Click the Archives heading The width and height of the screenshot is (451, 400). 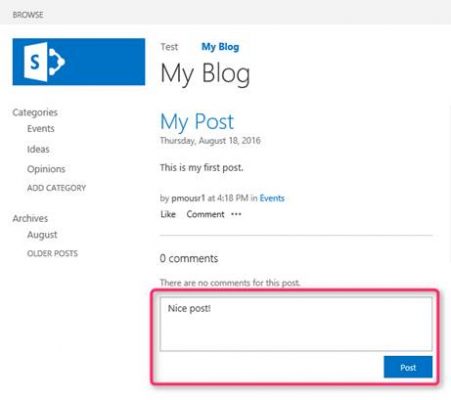(30, 218)
